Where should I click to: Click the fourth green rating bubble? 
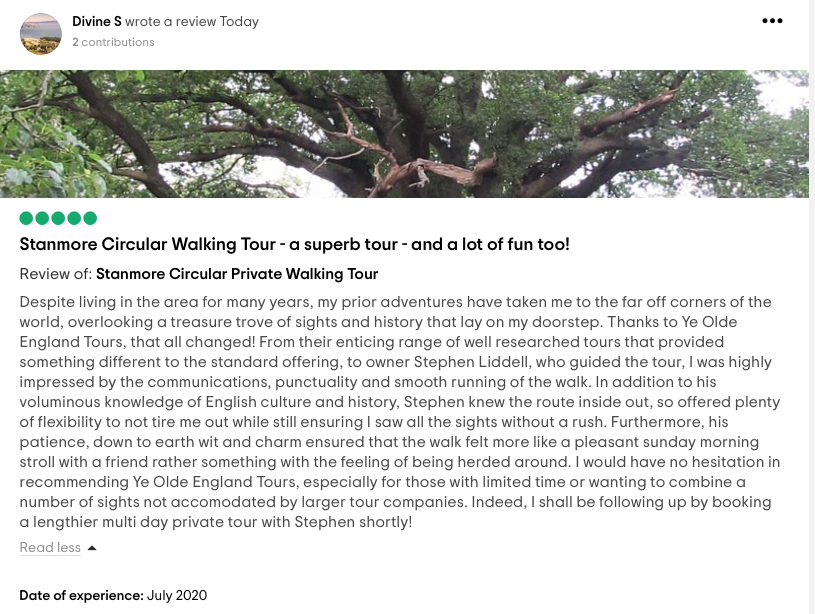[x=74, y=218]
